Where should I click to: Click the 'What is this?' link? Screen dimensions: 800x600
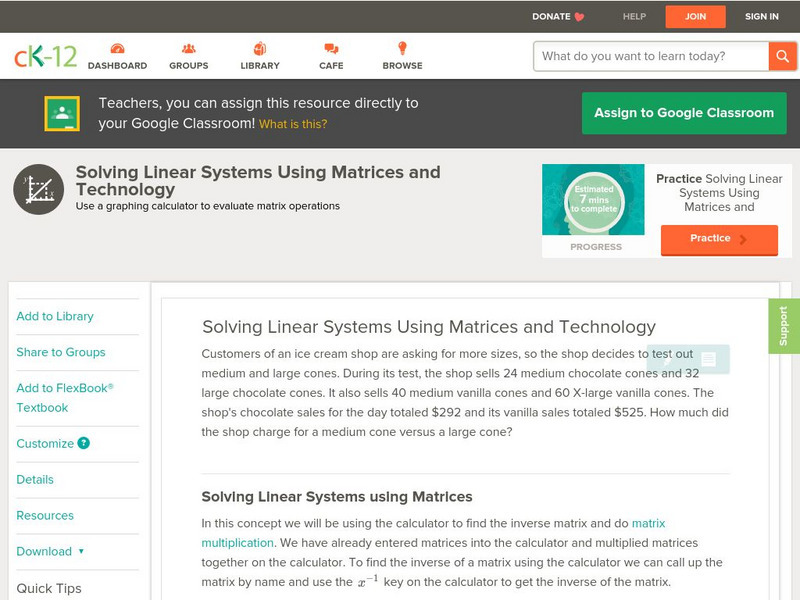coord(293,125)
